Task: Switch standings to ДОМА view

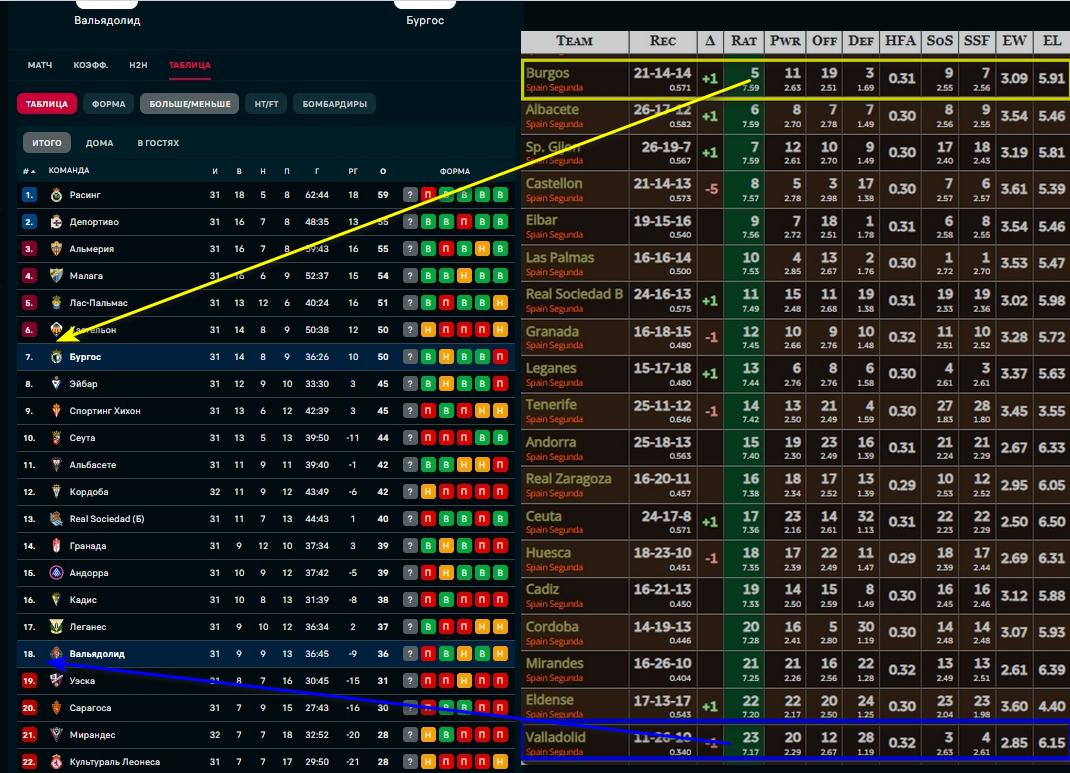Action: coord(100,143)
